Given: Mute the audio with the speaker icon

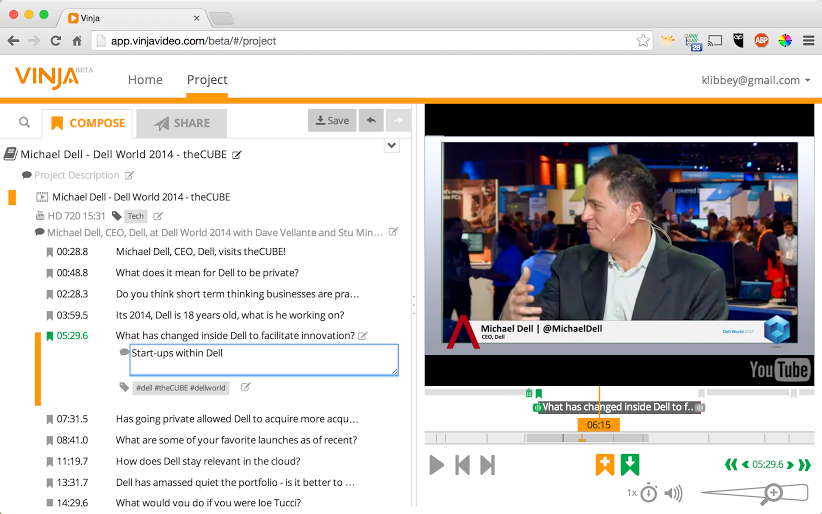Looking at the screenshot, I should pyautogui.click(x=673, y=492).
